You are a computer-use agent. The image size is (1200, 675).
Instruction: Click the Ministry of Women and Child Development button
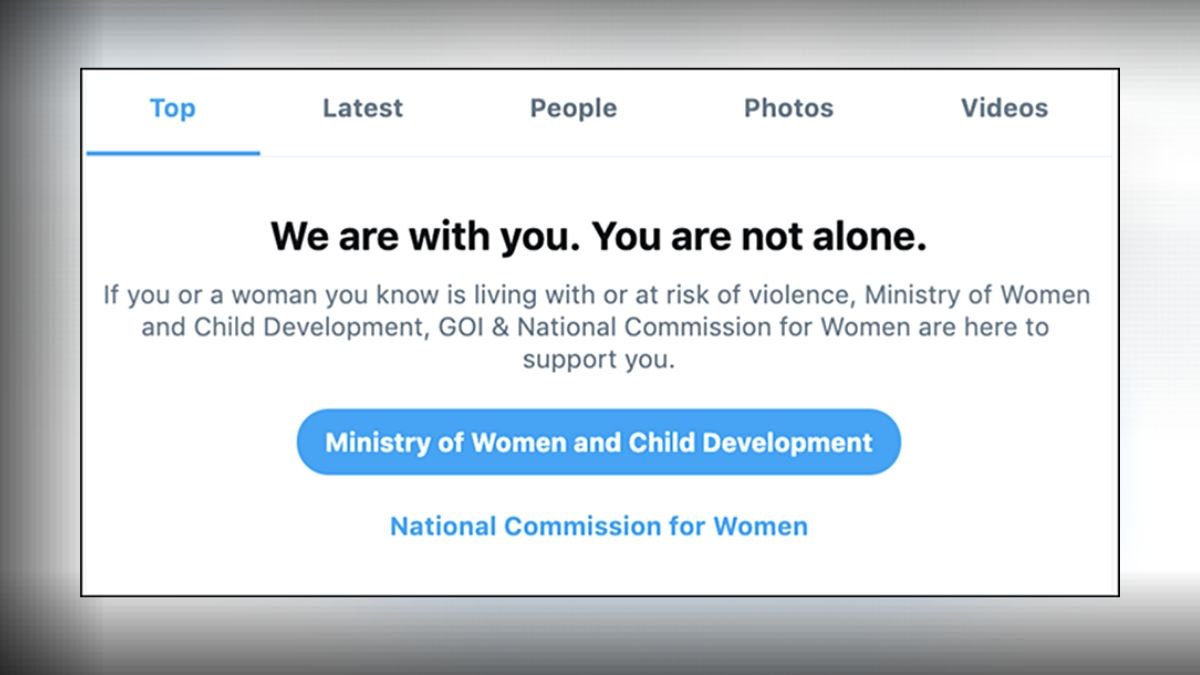click(x=598, y=441)
